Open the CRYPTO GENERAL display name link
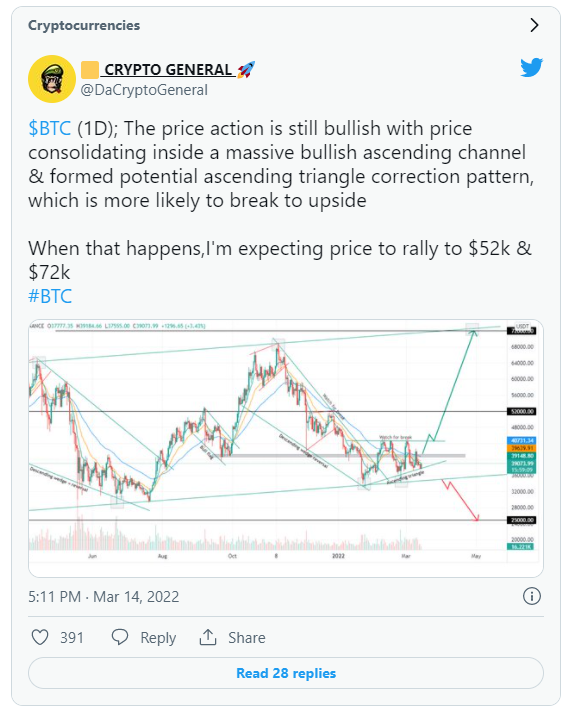 pyautogui.click(x=168, y=70)
